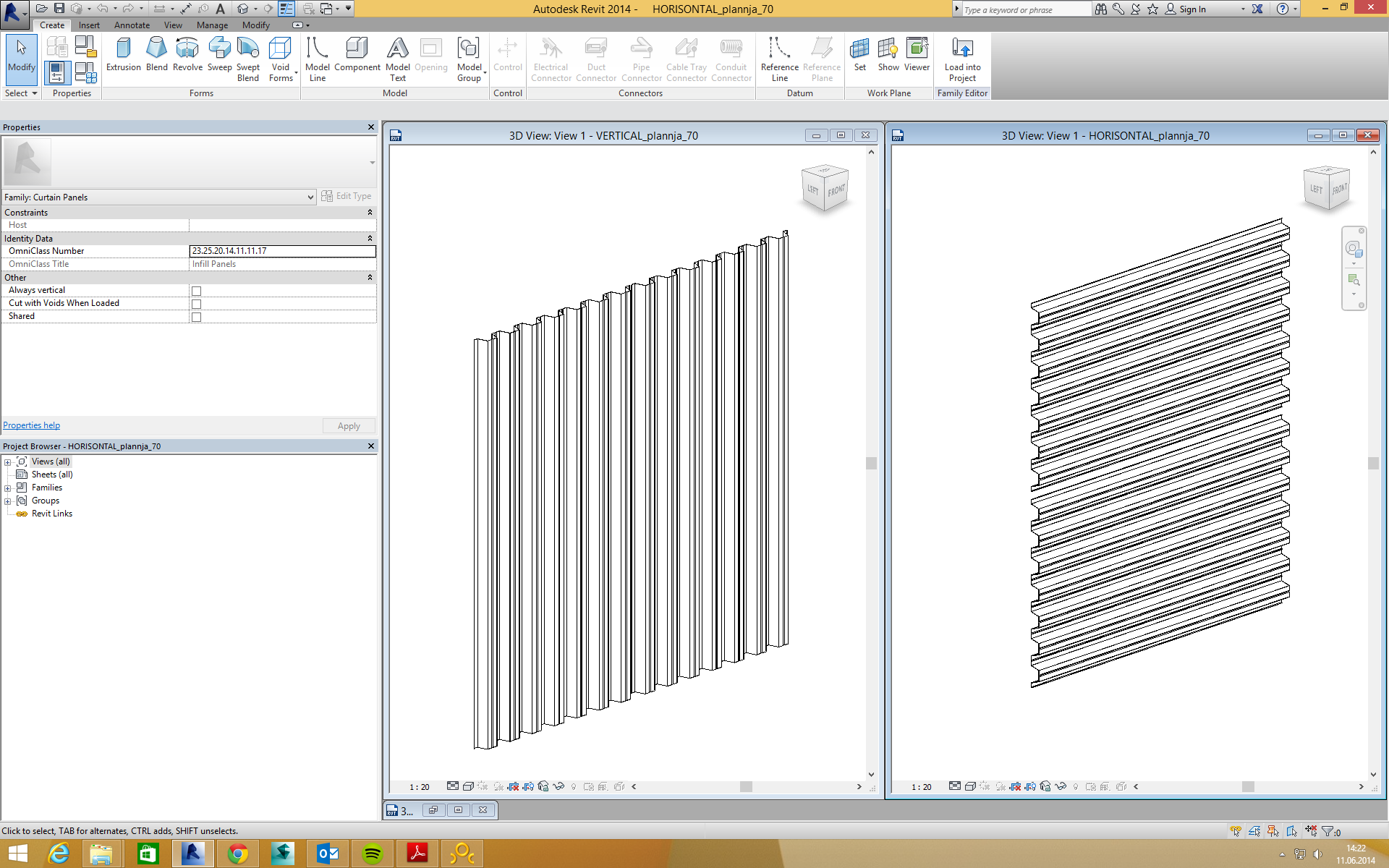The image size is (1389, 868).
Task: Open the work plane Viewer
Action: [917, 55]
